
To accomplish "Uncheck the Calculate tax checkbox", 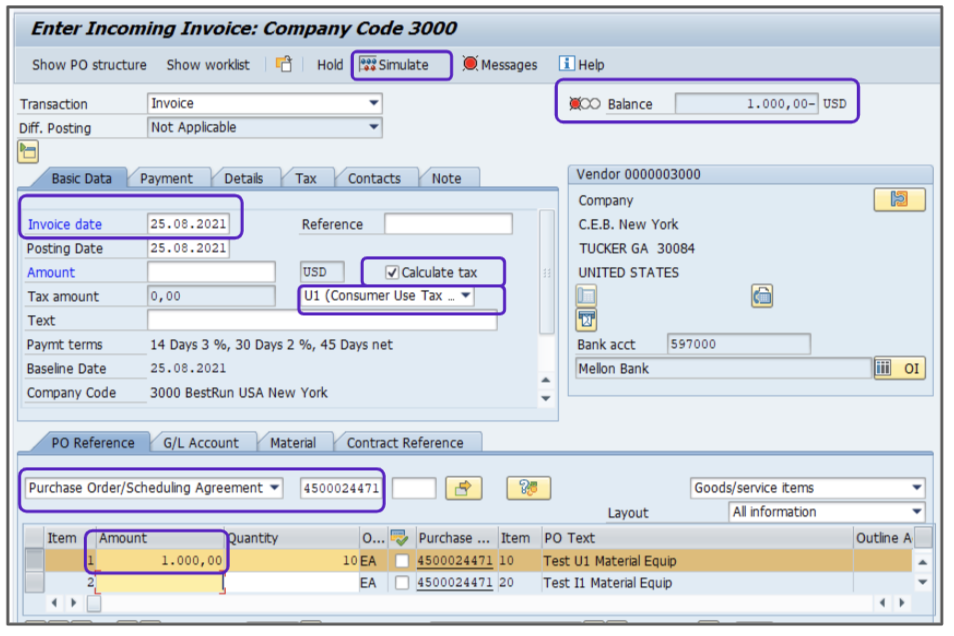I will point(393,272).
